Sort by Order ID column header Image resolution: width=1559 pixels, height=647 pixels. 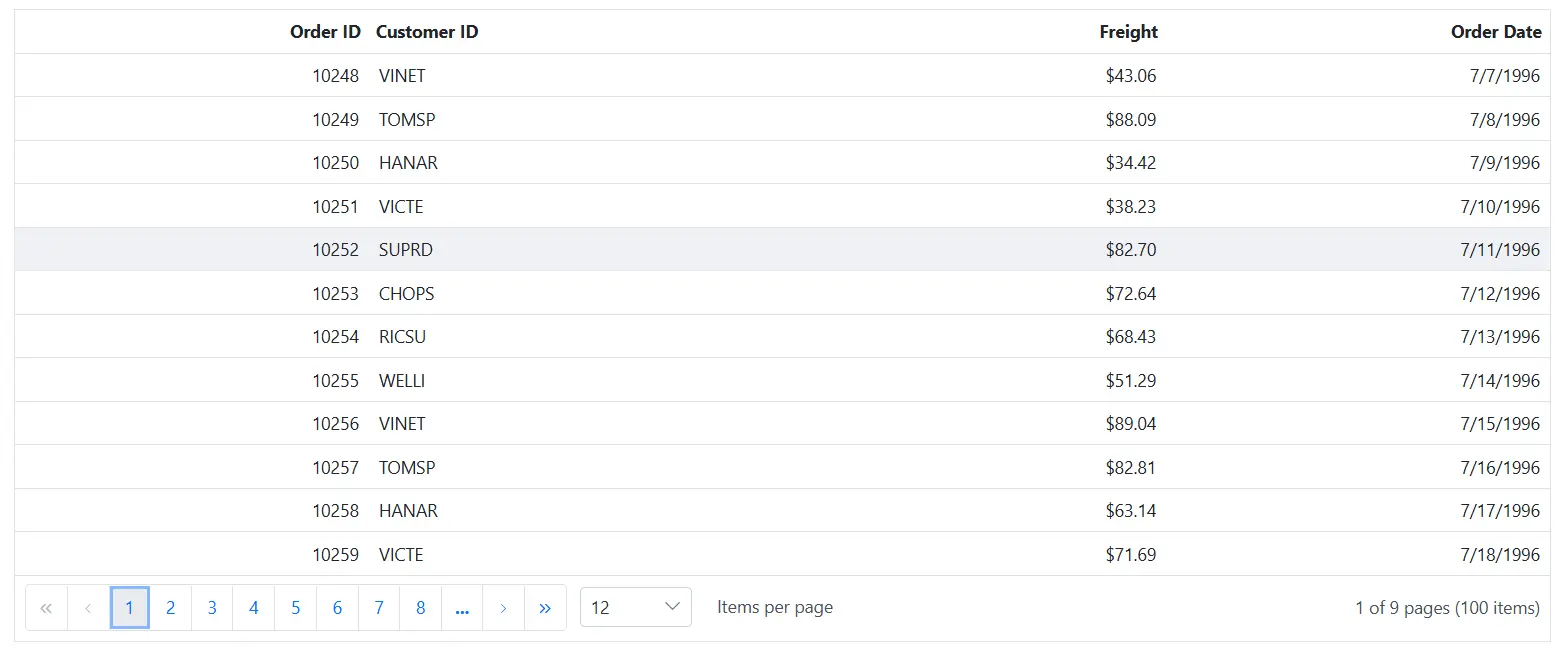[325, 32]
